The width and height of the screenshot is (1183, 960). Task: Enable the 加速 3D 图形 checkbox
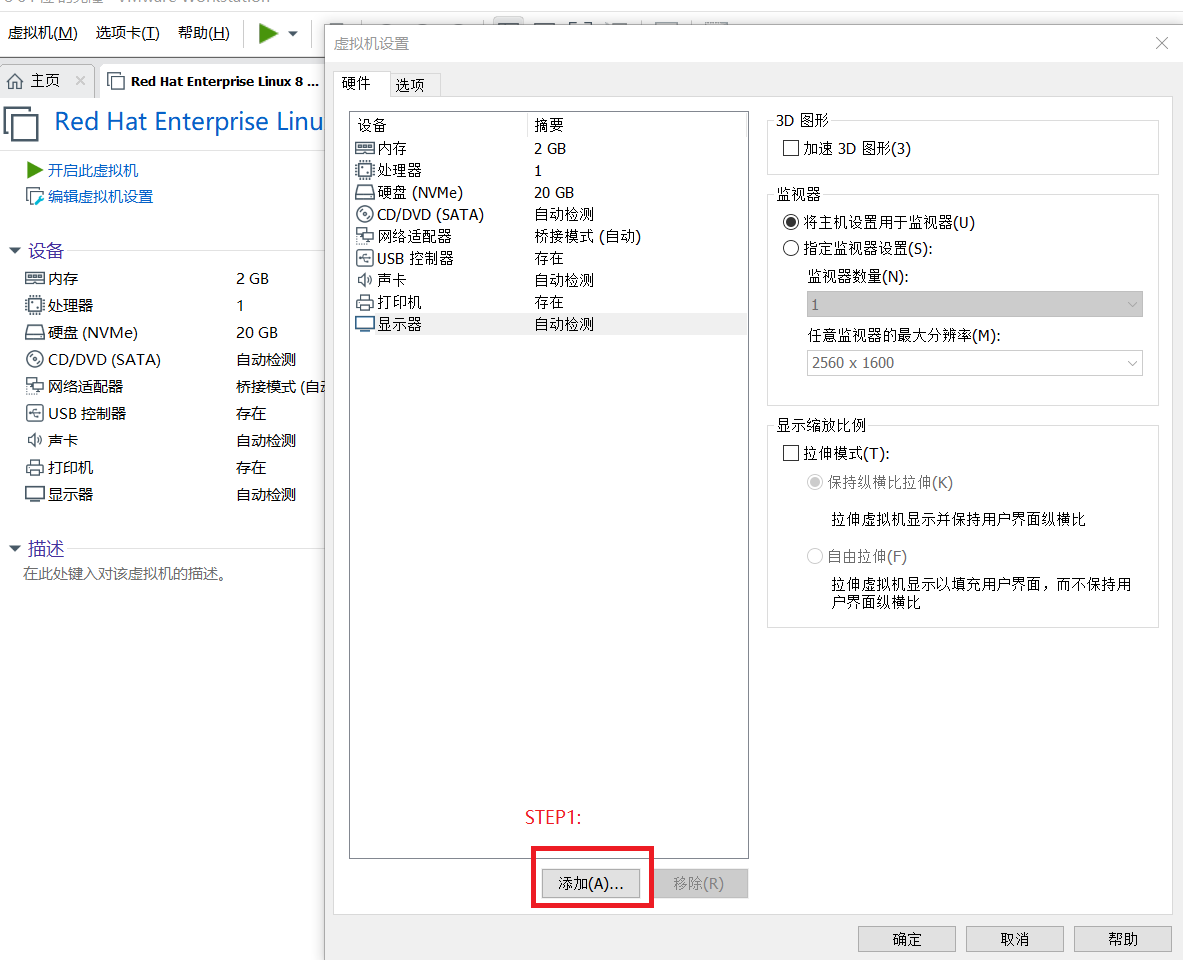pyautogui.click(x=791, y=148)
